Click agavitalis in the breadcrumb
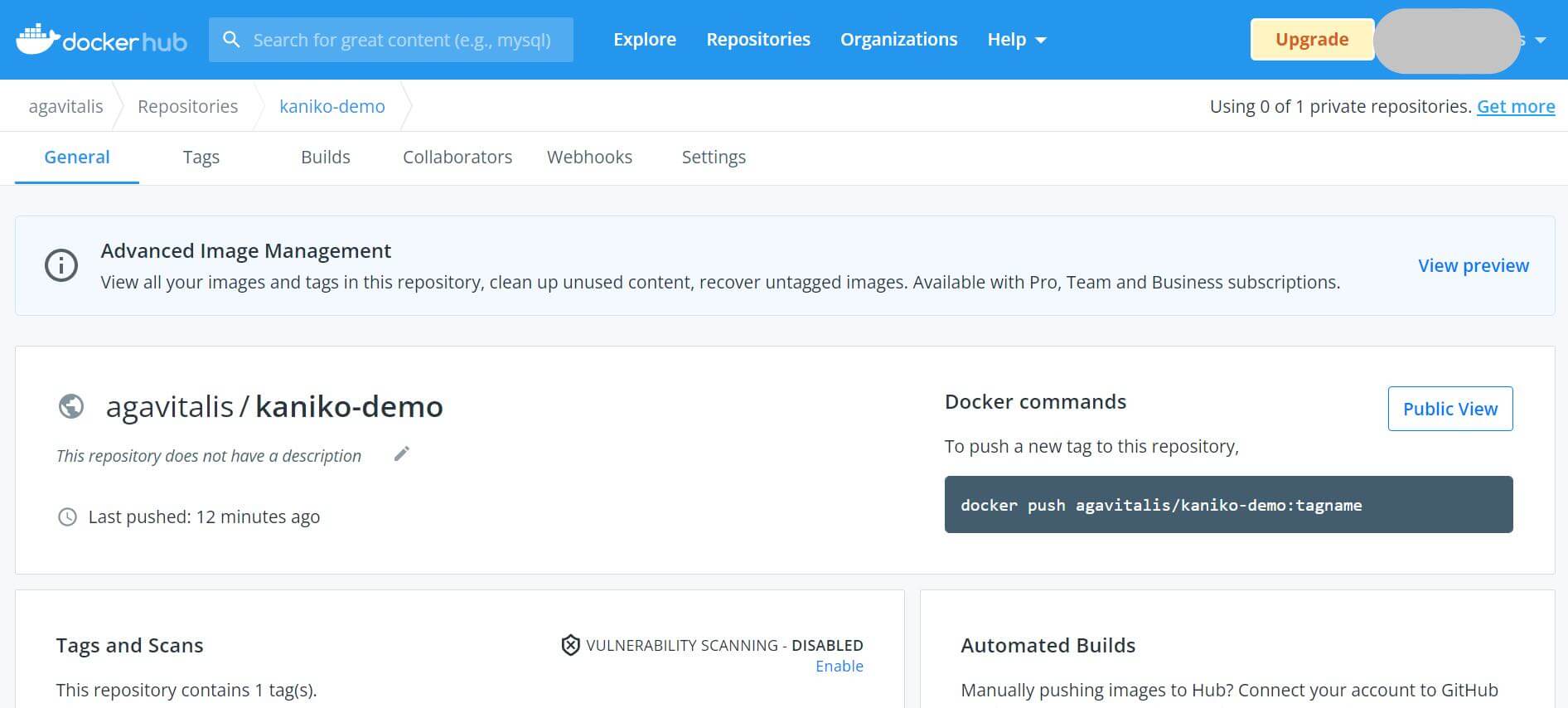 click(66, 106)
